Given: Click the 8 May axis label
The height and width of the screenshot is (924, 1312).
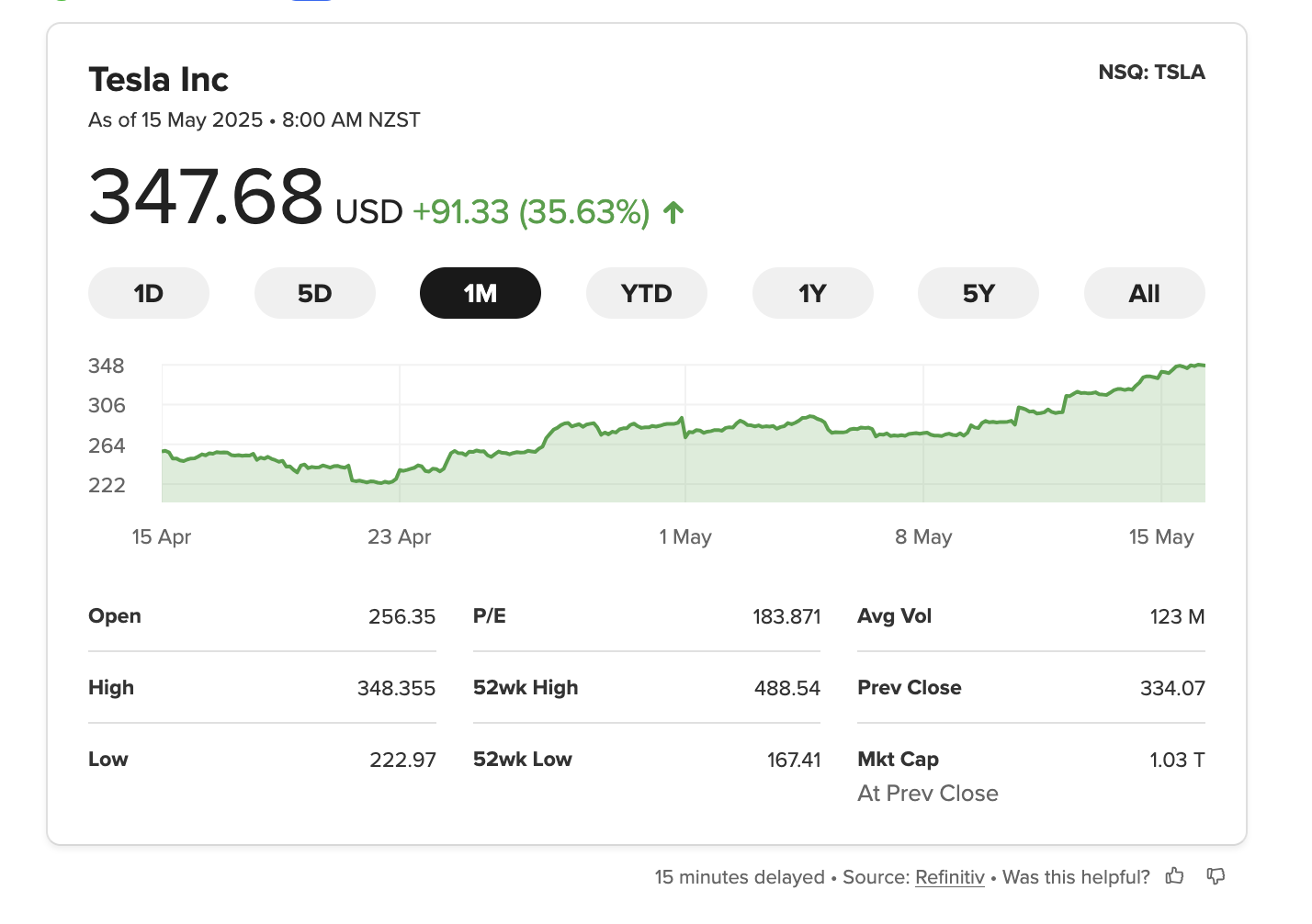Looking at the screenshot, I should (x=923, y=536).
